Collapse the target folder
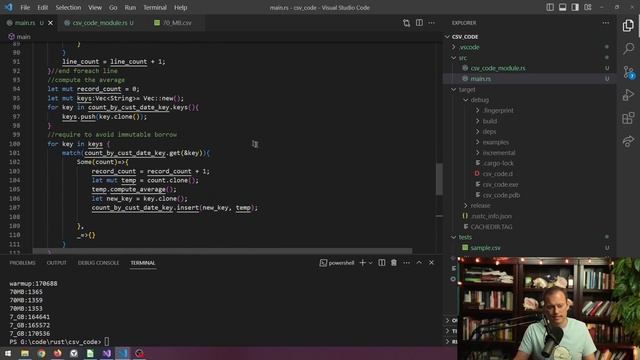Image resolution: width=640 pixels, height=360 pixels. click(467, 89)
